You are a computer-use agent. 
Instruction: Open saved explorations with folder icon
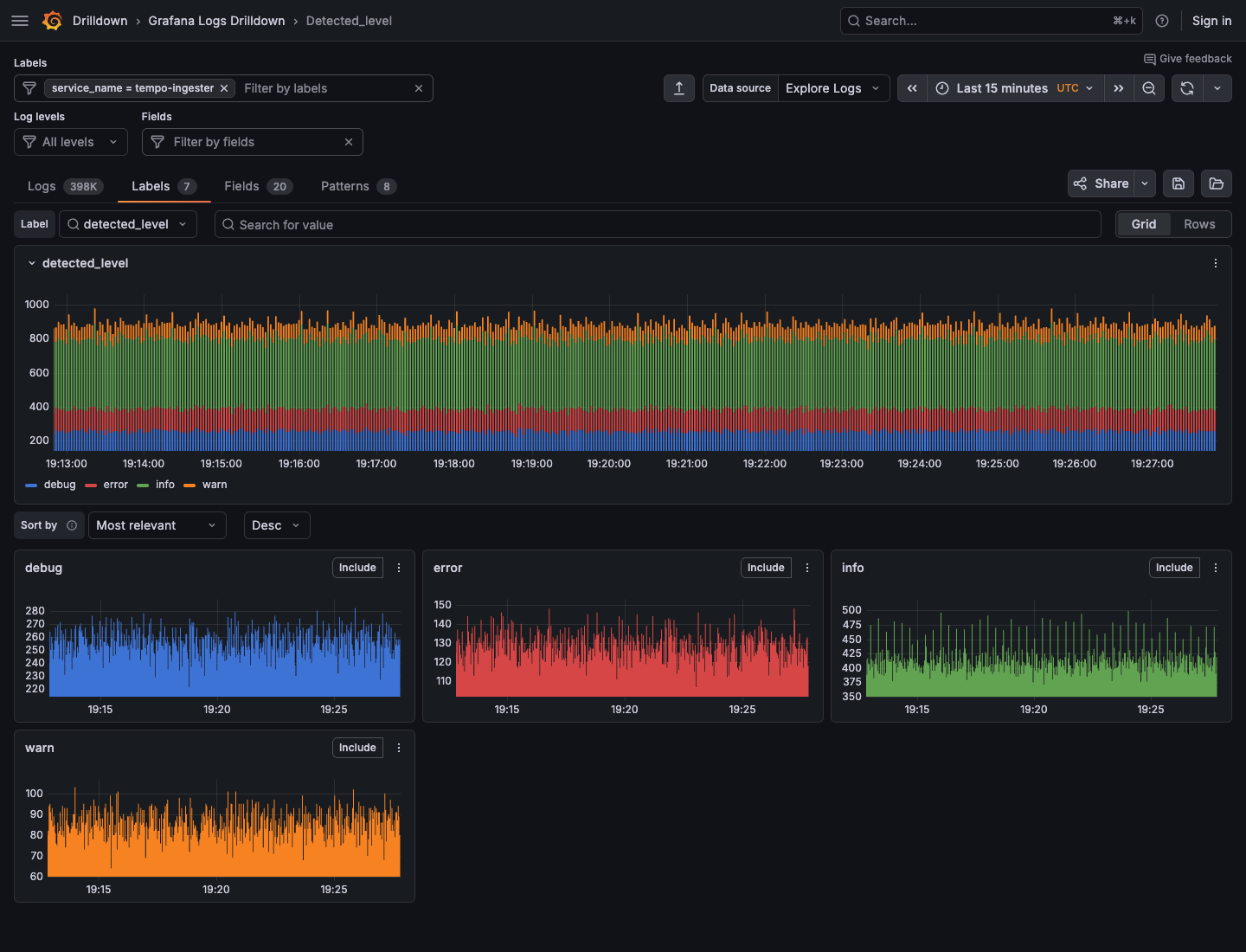tap(1216, 183)
